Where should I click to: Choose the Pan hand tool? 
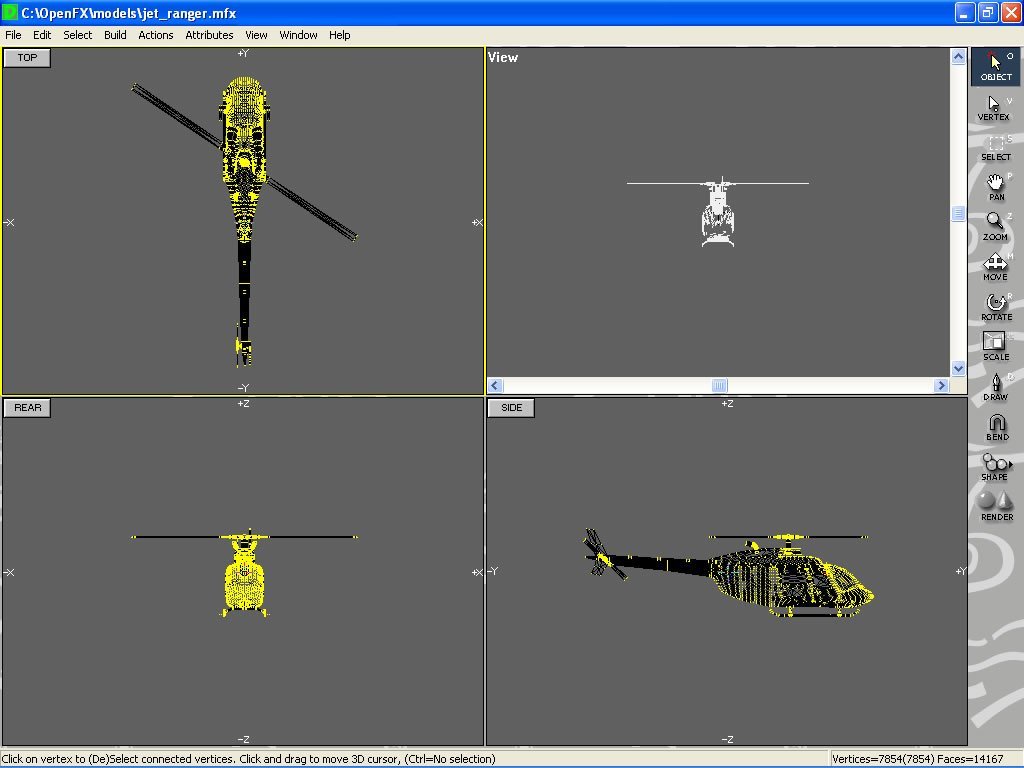pos(995,187)
